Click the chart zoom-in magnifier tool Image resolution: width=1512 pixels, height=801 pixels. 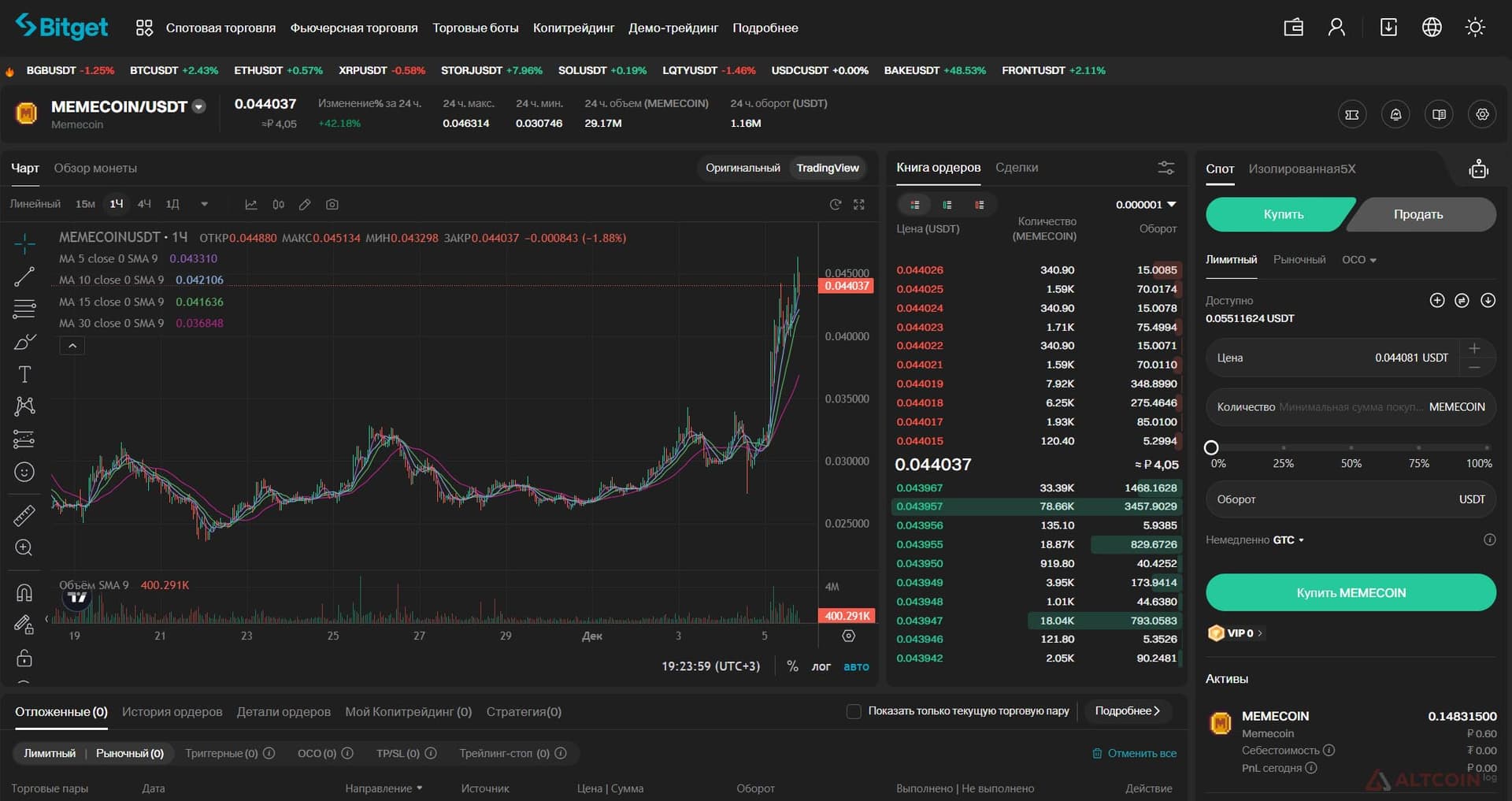tap(24, 548)
